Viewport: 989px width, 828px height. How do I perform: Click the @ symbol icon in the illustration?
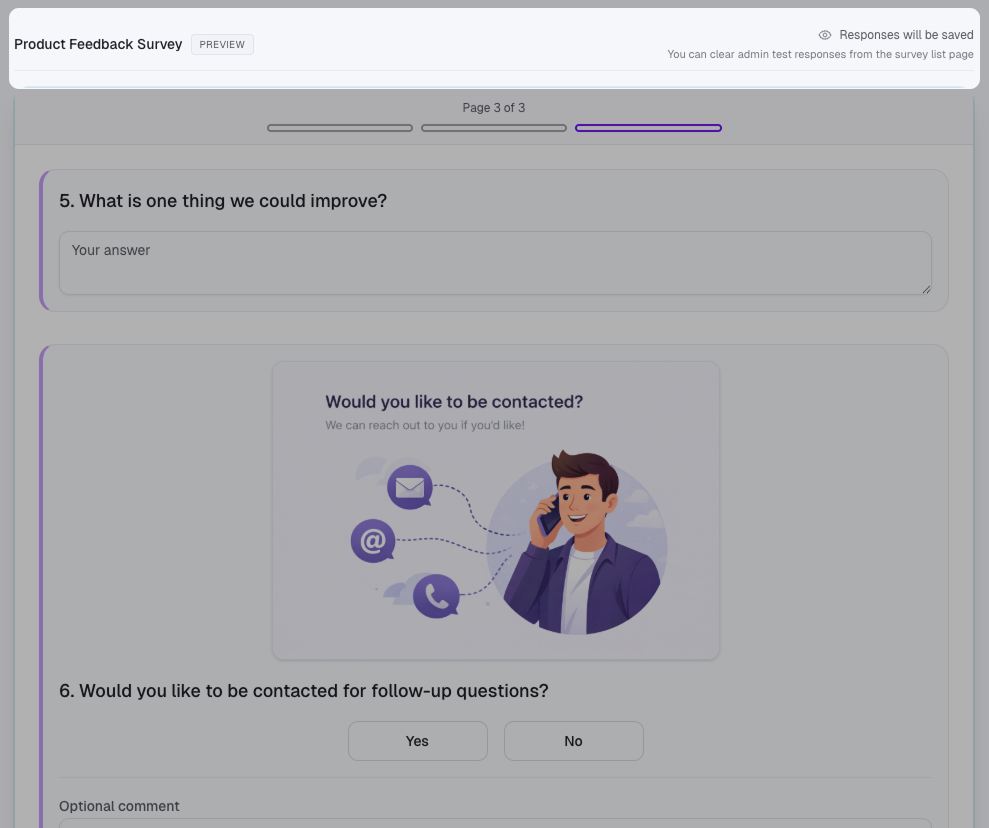373,541
